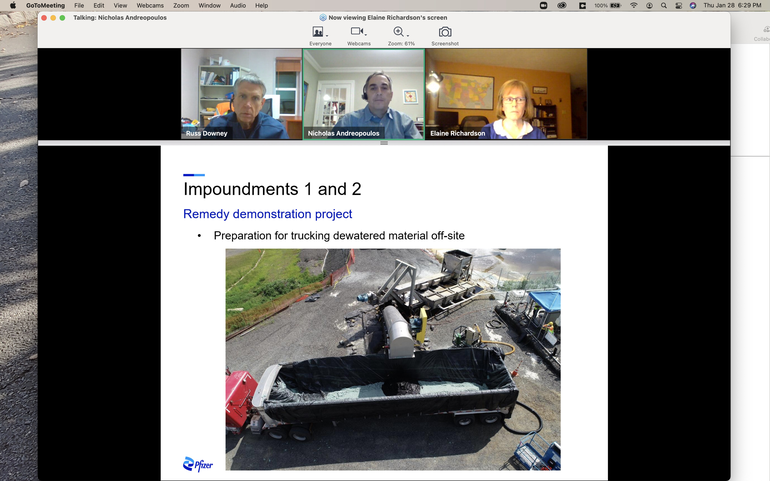The height and width of the screenshot is (481, 770).
Task: Open the Apple menu
Action: tap(12, 5)
